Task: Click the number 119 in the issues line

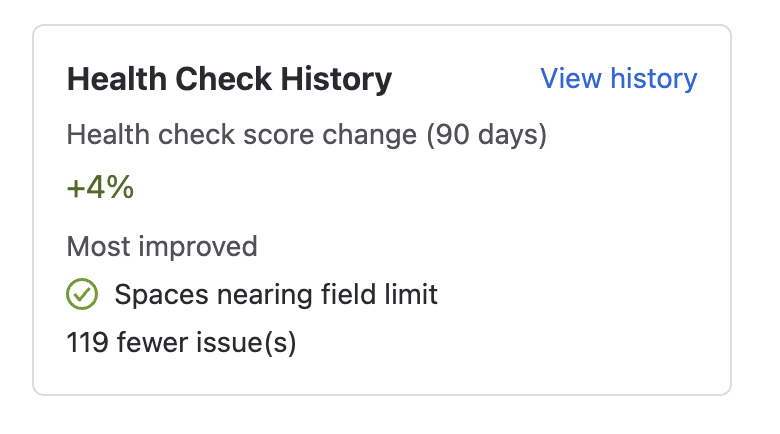Action: 88,343
